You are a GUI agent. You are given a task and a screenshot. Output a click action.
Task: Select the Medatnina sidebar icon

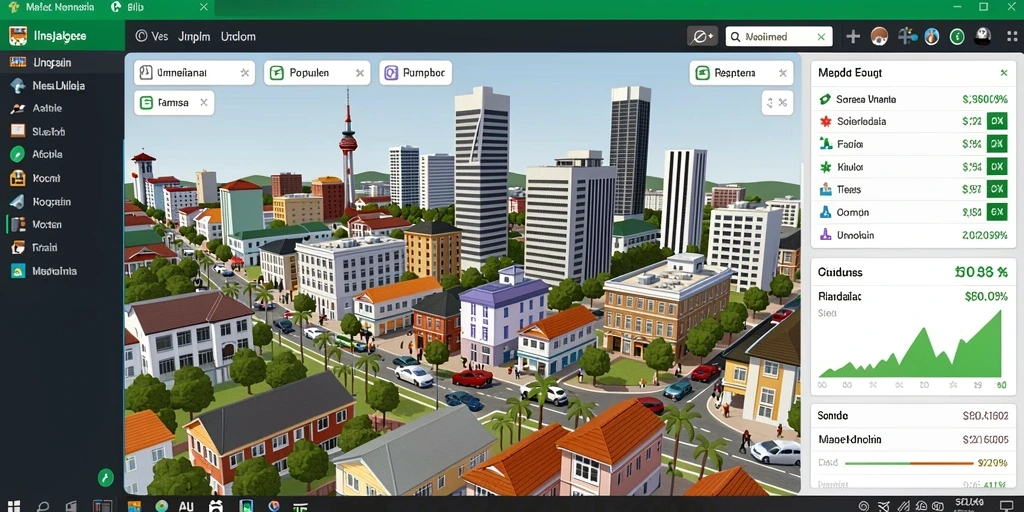point(17,271)
